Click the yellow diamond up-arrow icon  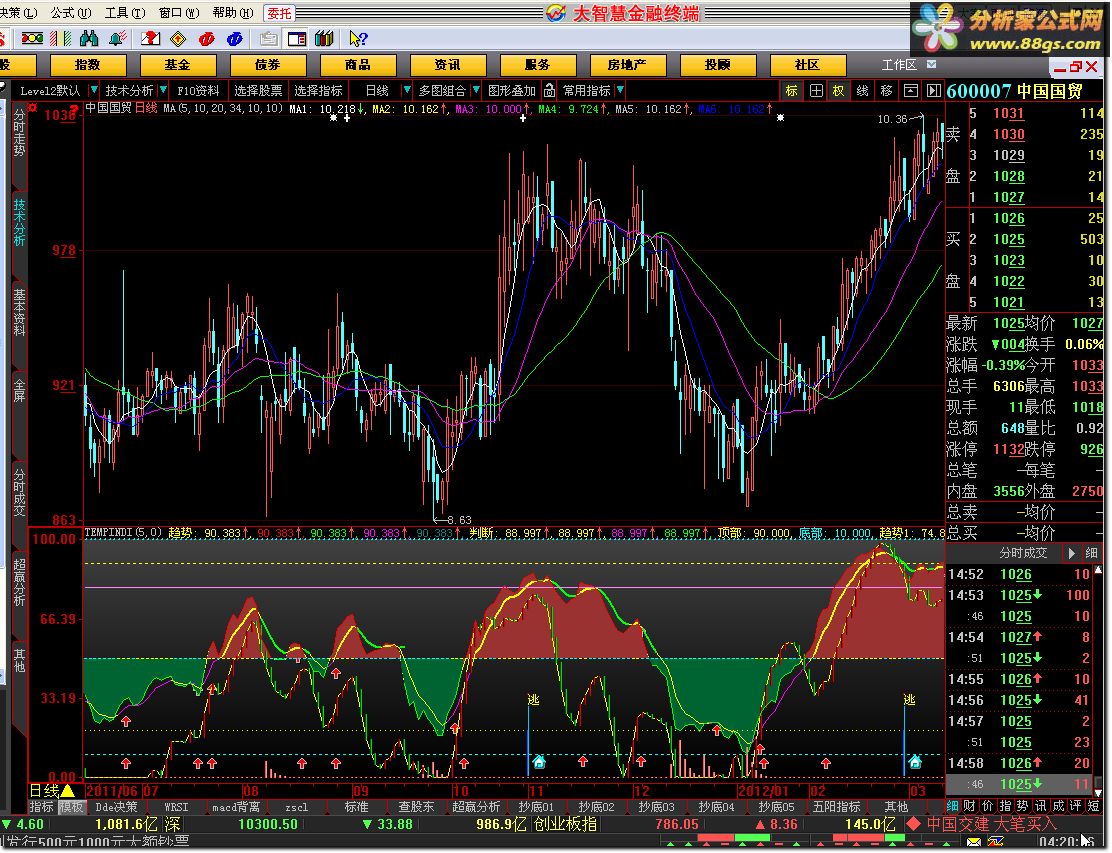(178, 39)
